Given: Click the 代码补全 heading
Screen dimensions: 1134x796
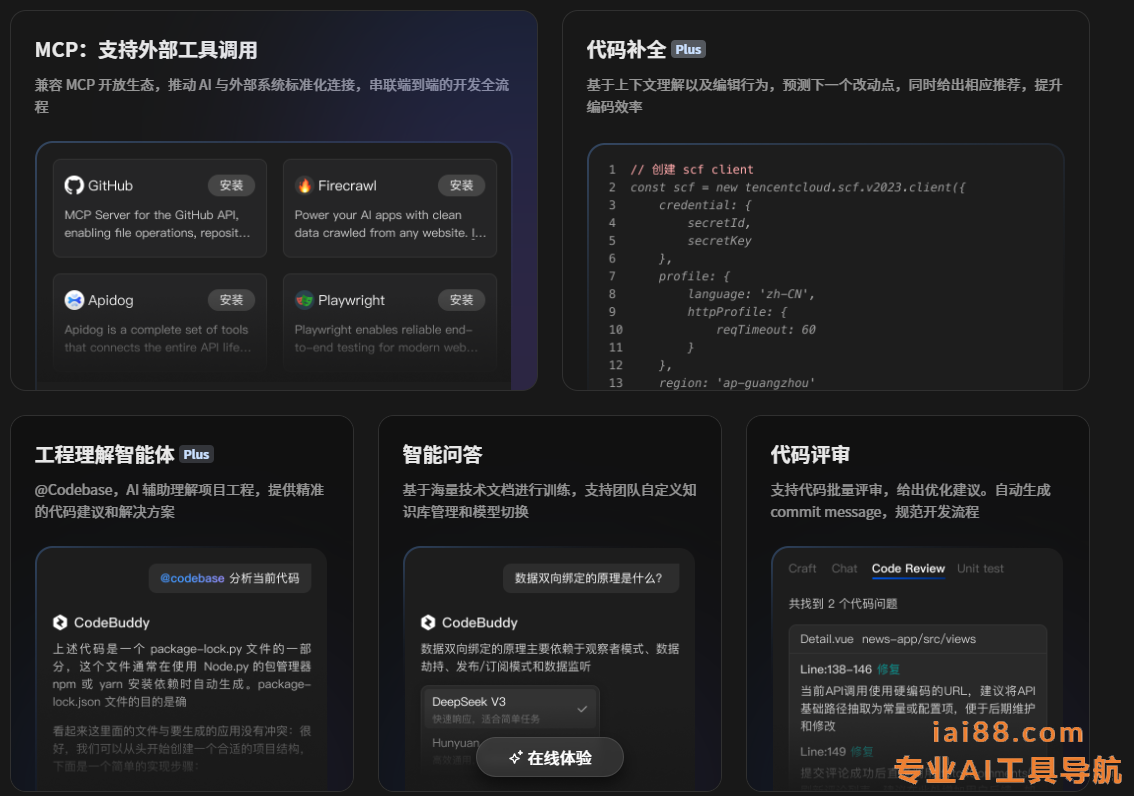Looking at the screenshot, I should click(x=626, y=50).
